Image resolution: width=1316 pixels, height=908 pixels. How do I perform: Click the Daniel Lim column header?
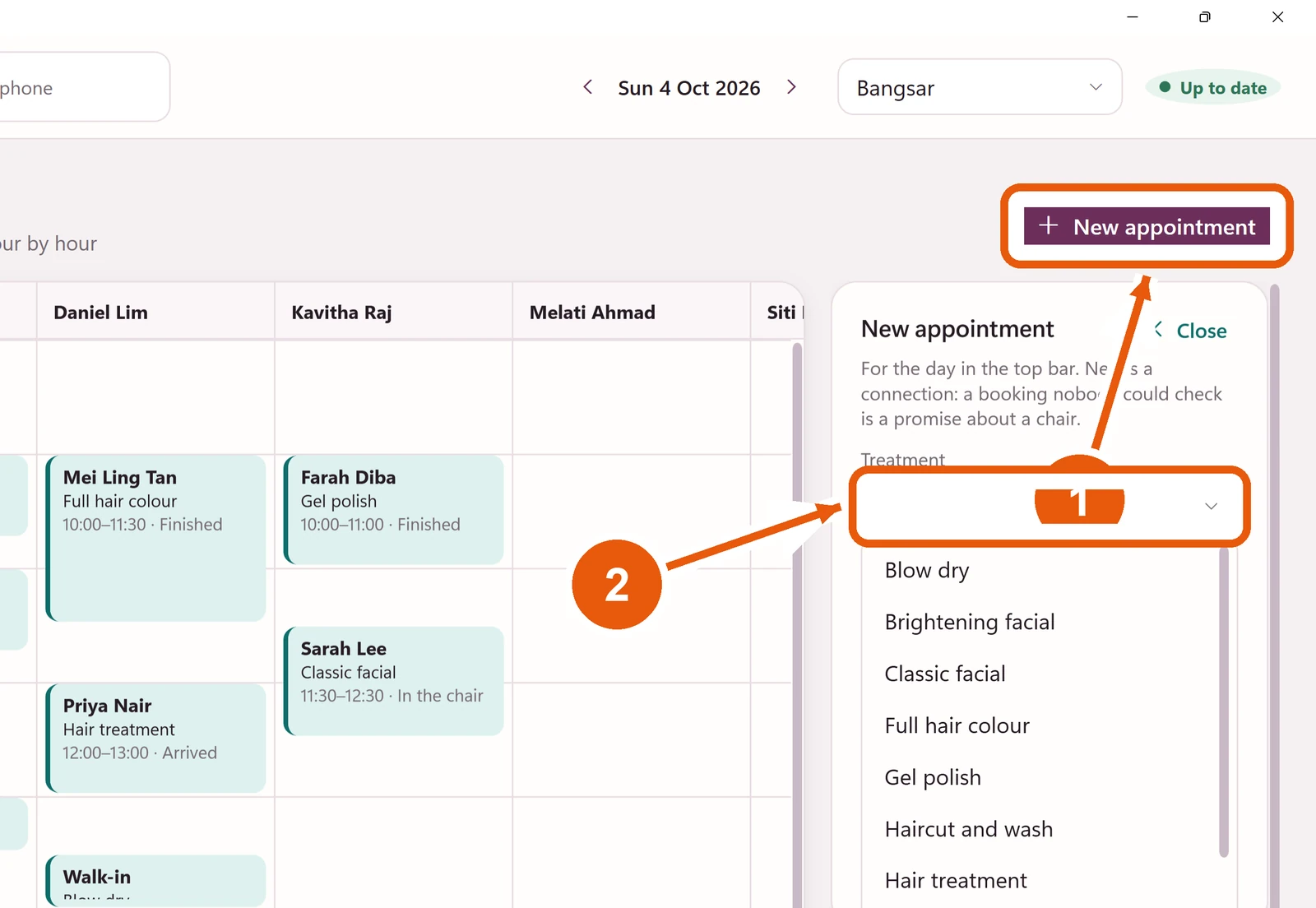[x=155, y=313]
